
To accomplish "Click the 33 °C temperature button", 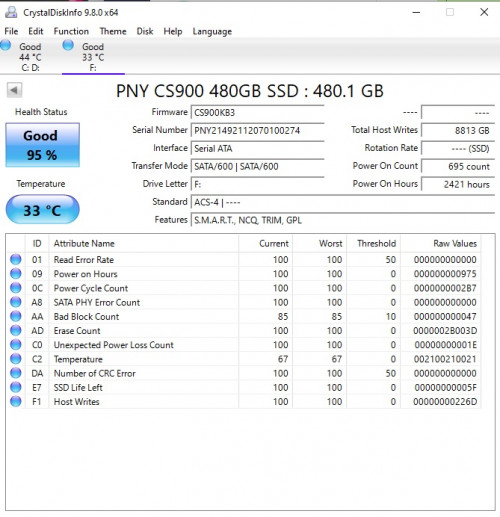I will [42, 210].
